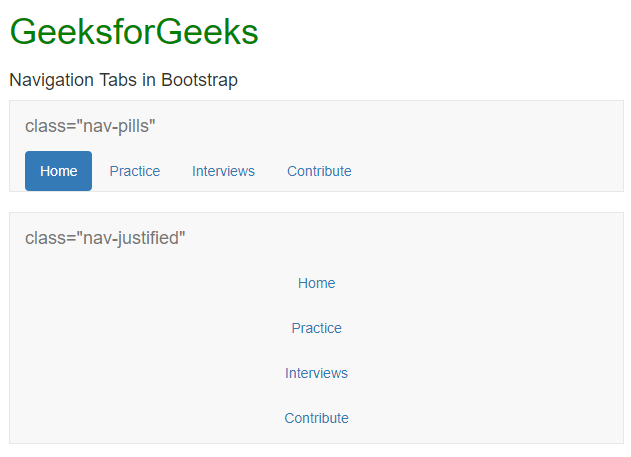
Task: Click Home link under nav-justified
Action: pyautogui.click(x=316, y=283)
